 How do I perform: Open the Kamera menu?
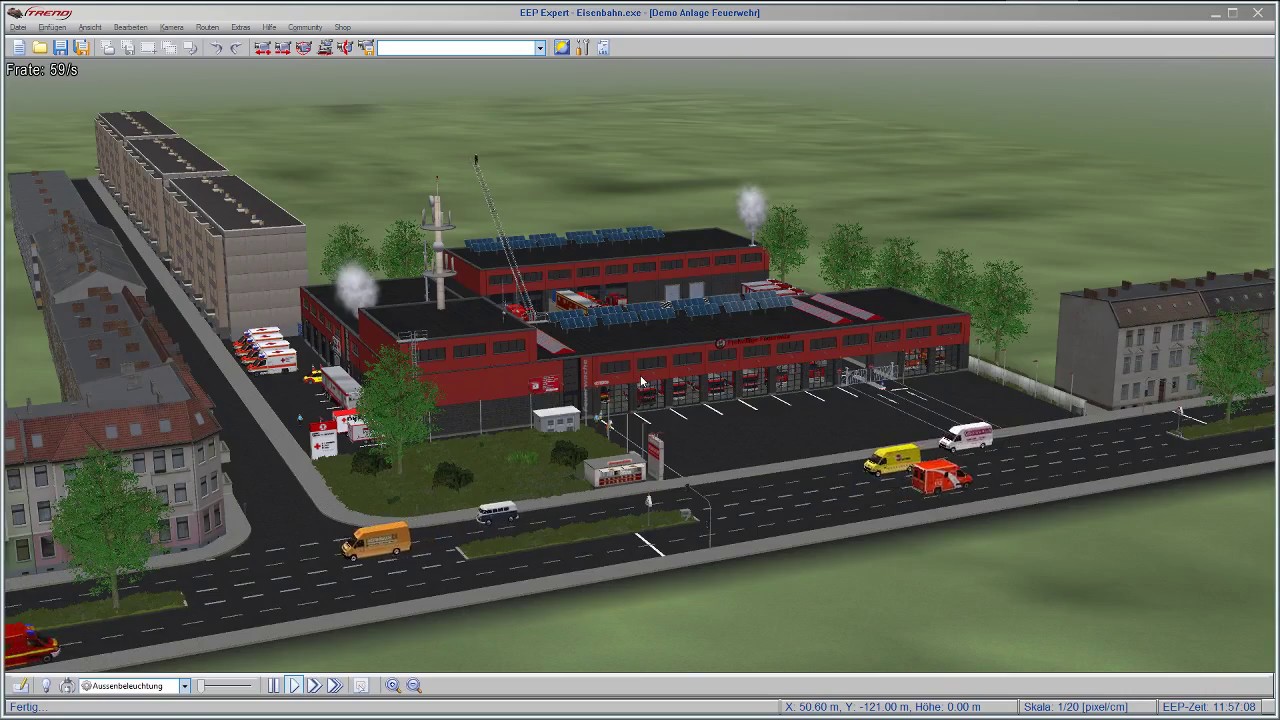click(171, 27)
